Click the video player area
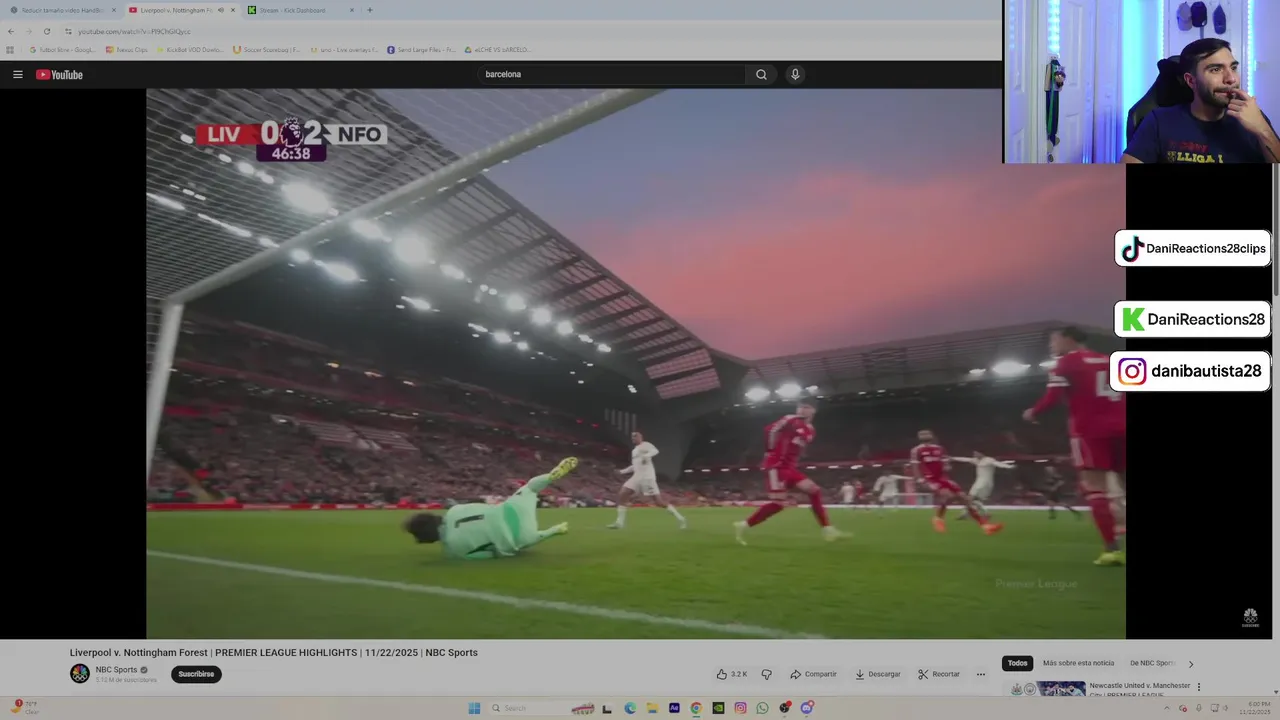This screenshot has height=720, width=1280. [x=636, y=363]
